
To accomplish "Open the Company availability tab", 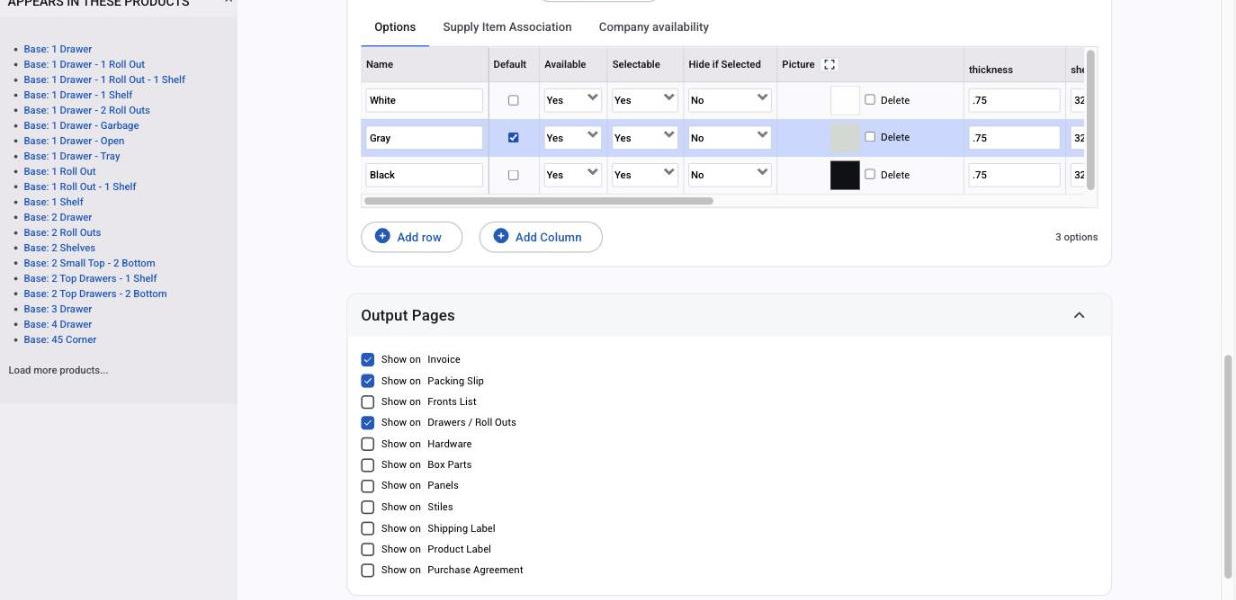I will click(x=654, y=27).
